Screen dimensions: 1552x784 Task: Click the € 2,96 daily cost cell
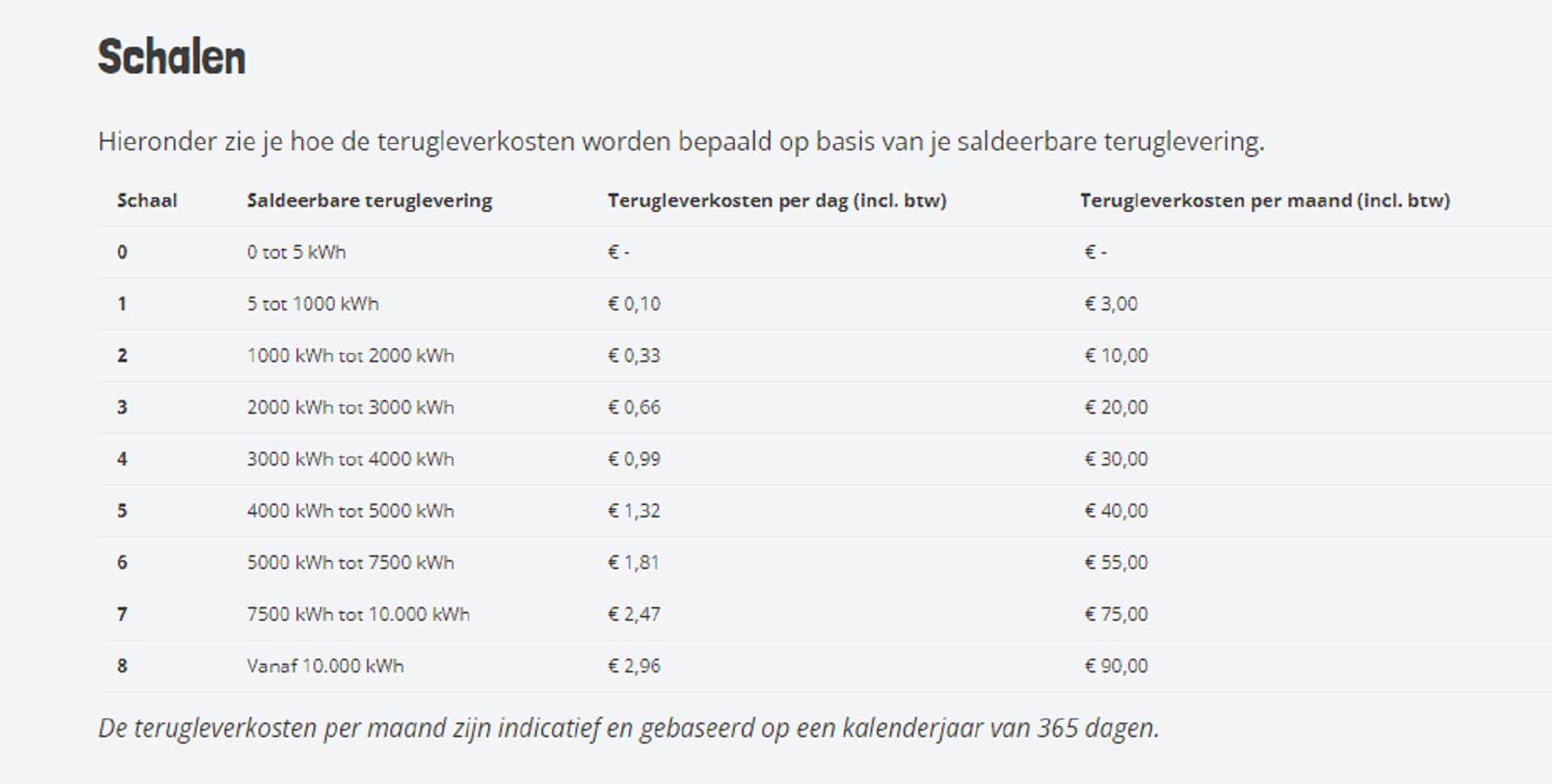tap(634, 666)
